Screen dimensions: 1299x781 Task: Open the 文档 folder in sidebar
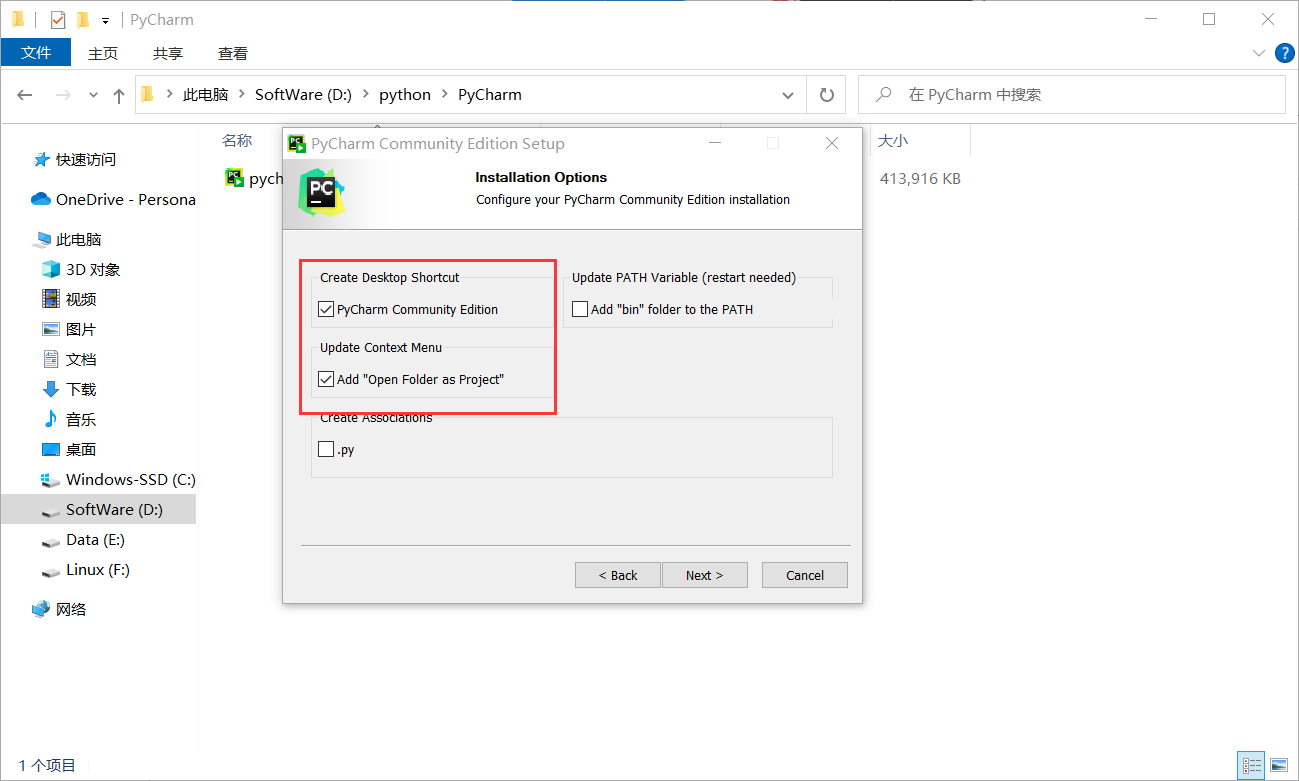tap(81, 360)
